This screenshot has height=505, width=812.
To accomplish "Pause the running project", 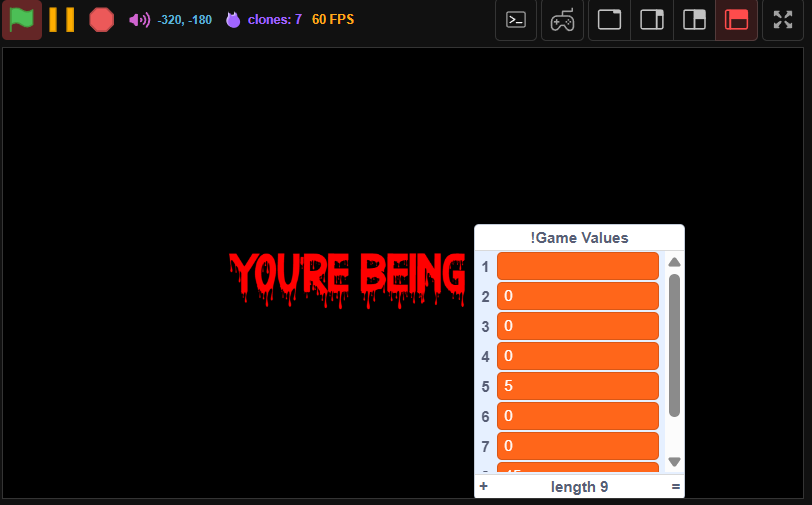I will [x=62, y=20].
